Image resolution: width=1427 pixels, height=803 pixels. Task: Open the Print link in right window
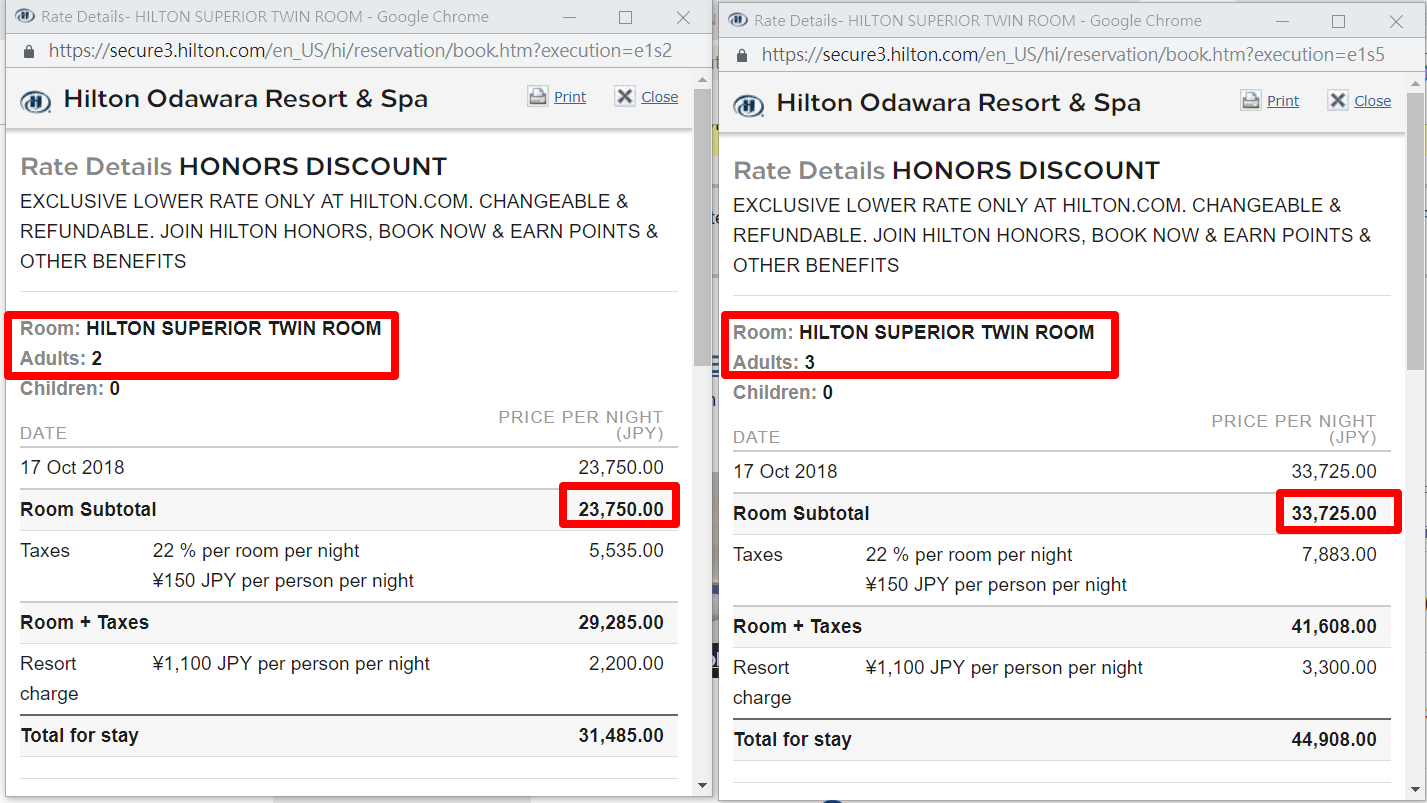tap(1283, 101)
